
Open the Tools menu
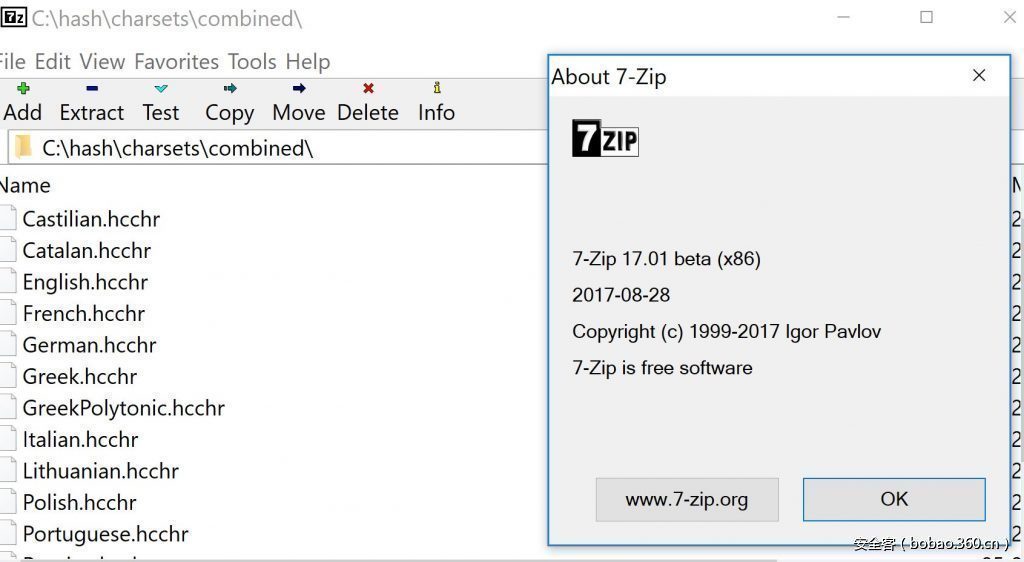click(x=251, y=62)
